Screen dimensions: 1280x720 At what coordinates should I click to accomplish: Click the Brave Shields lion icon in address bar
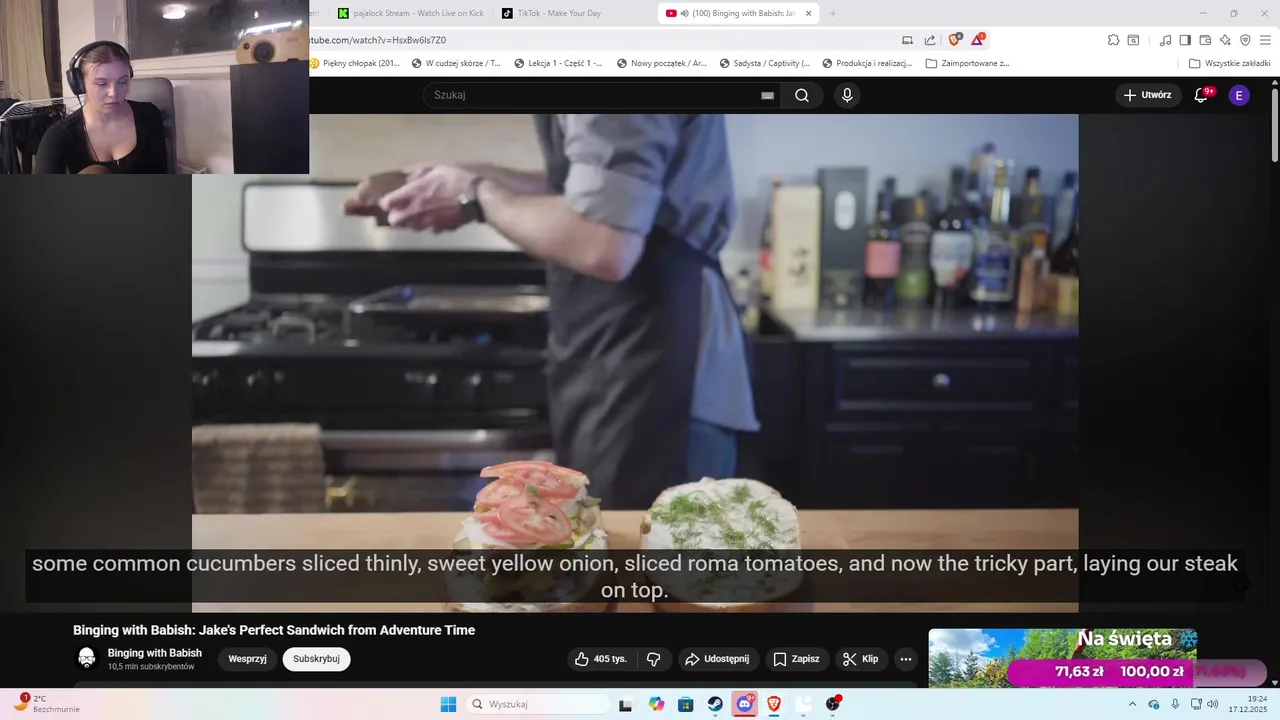click(x=954, y=40)
